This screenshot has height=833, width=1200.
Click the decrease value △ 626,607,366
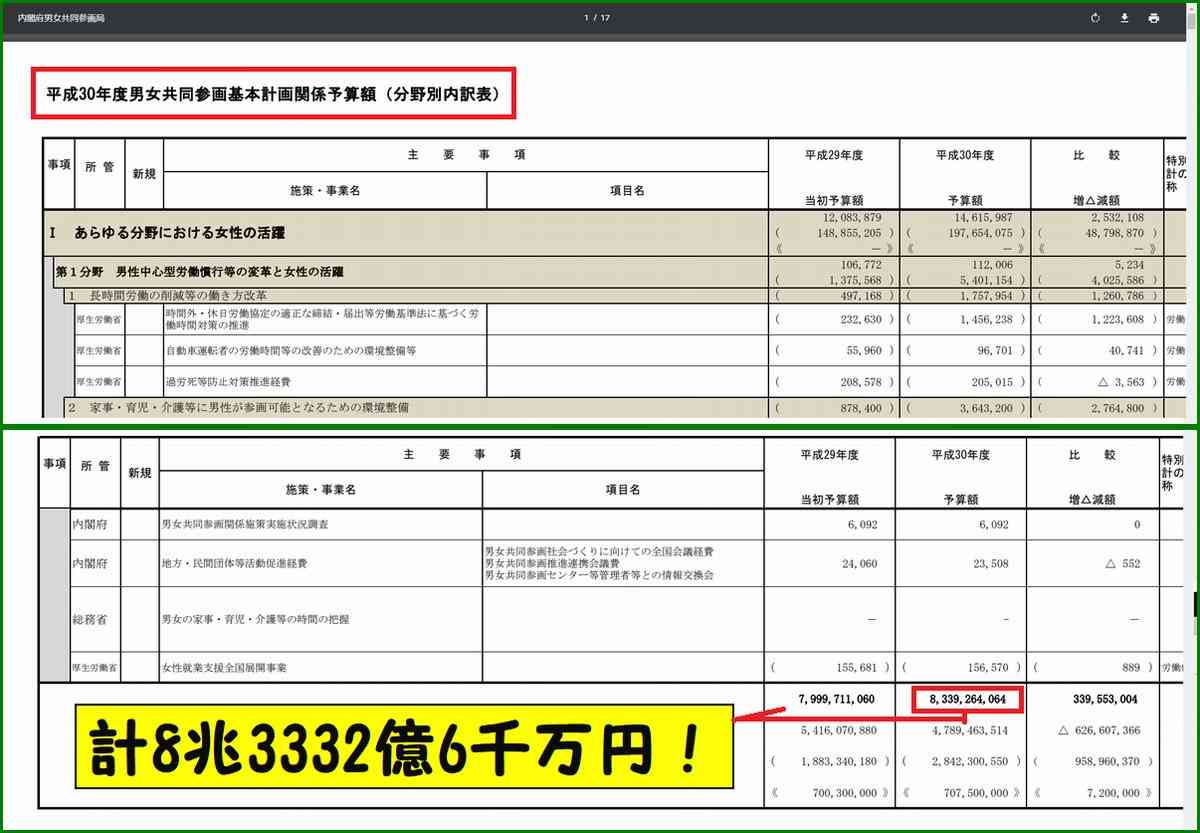coord(1099,730)
